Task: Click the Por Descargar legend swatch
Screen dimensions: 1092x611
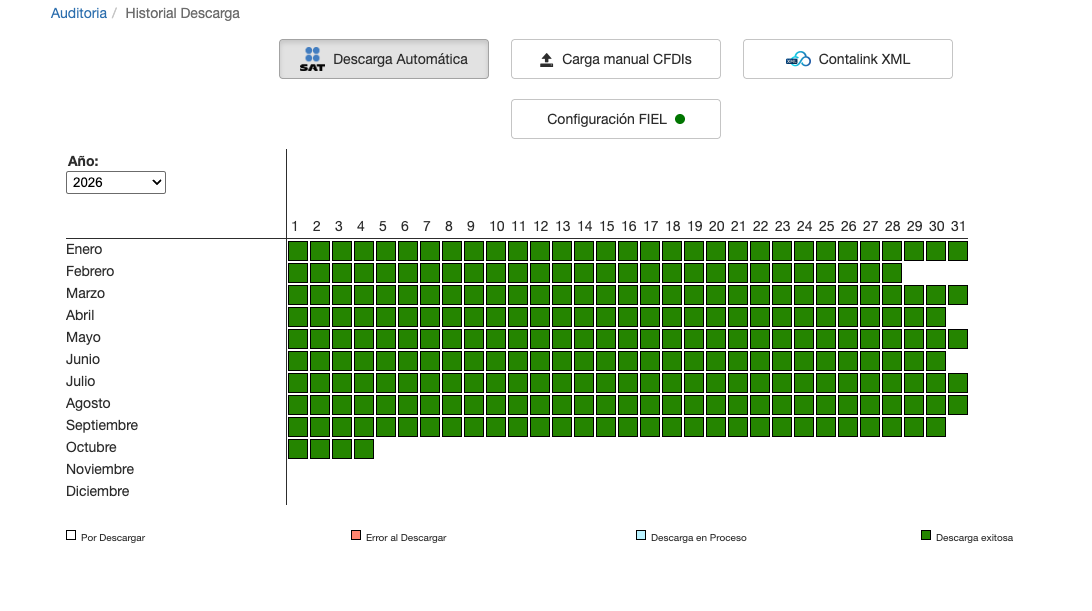Action: (71, 535)
